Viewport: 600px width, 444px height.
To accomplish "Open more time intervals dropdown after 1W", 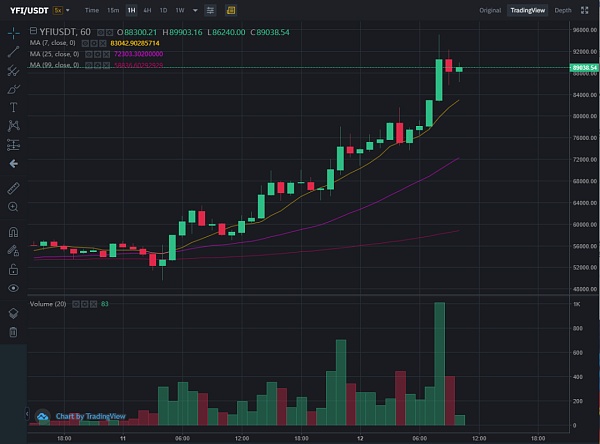I will pos(193,10).
